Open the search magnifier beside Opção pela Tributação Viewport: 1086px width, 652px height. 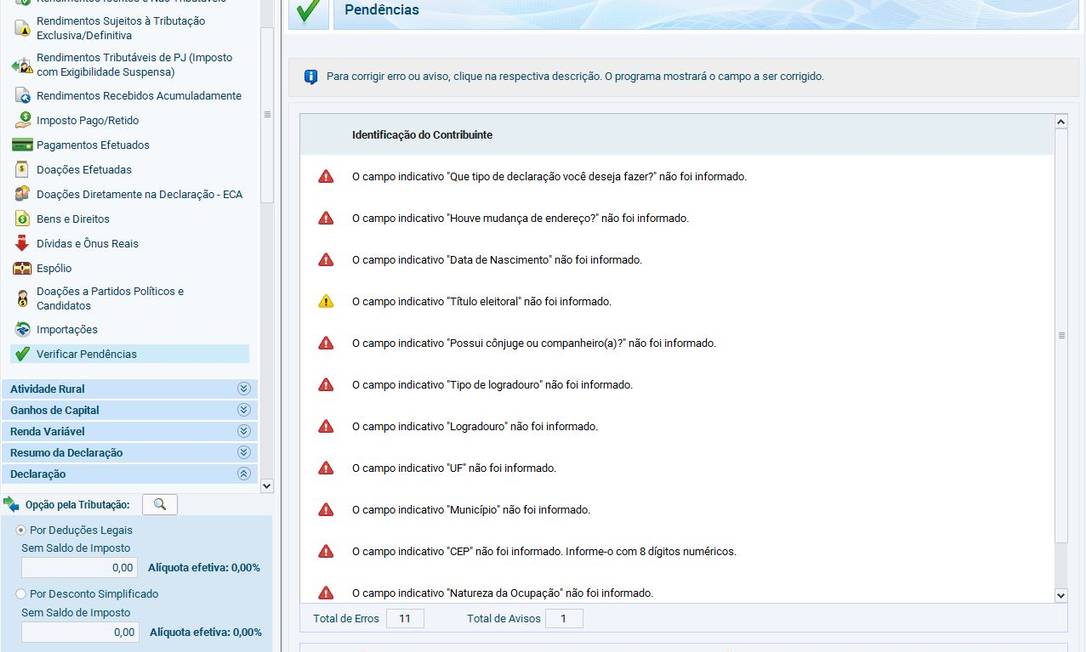pyautogui.click(x=159, y=503)
